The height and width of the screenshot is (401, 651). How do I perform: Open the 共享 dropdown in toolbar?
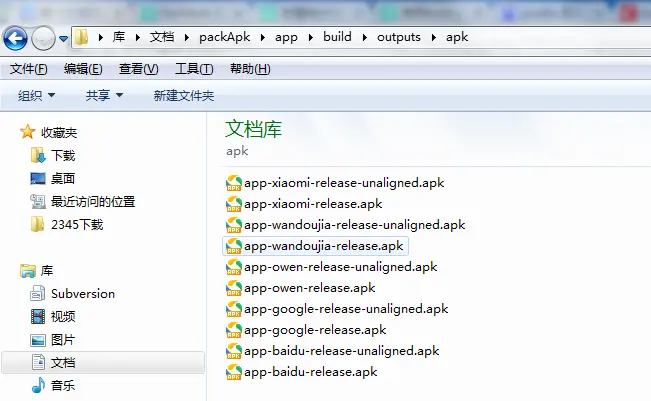[x=104, y=96]
